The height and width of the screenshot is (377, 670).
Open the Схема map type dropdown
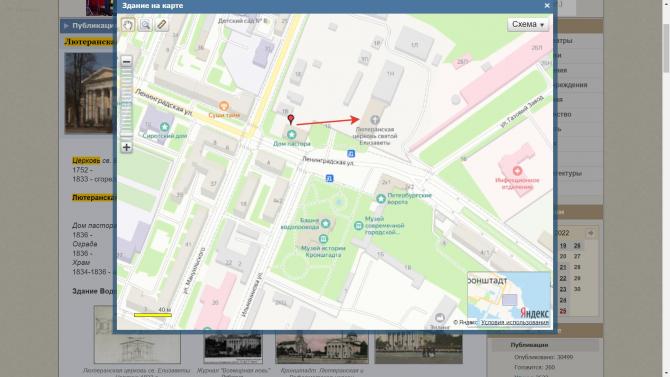[528, 24]
